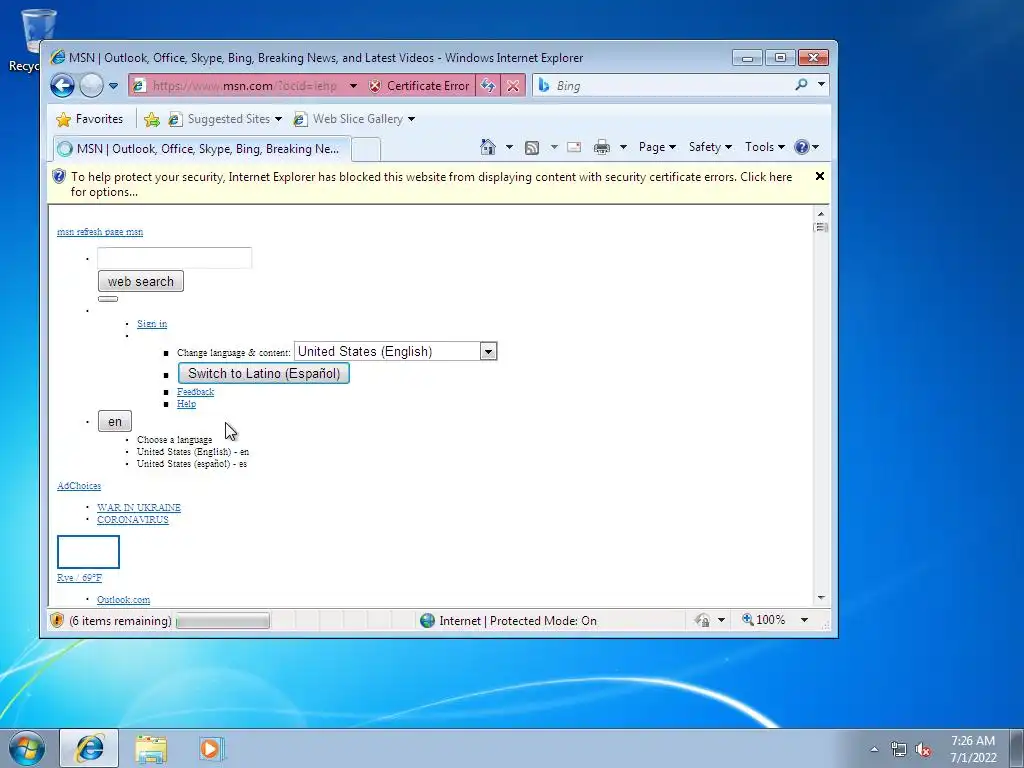Image resolution: width=1024 pixels, height=768 pixels.
Task: Click the Refresh icon in address bar
Action: point(488,86)
